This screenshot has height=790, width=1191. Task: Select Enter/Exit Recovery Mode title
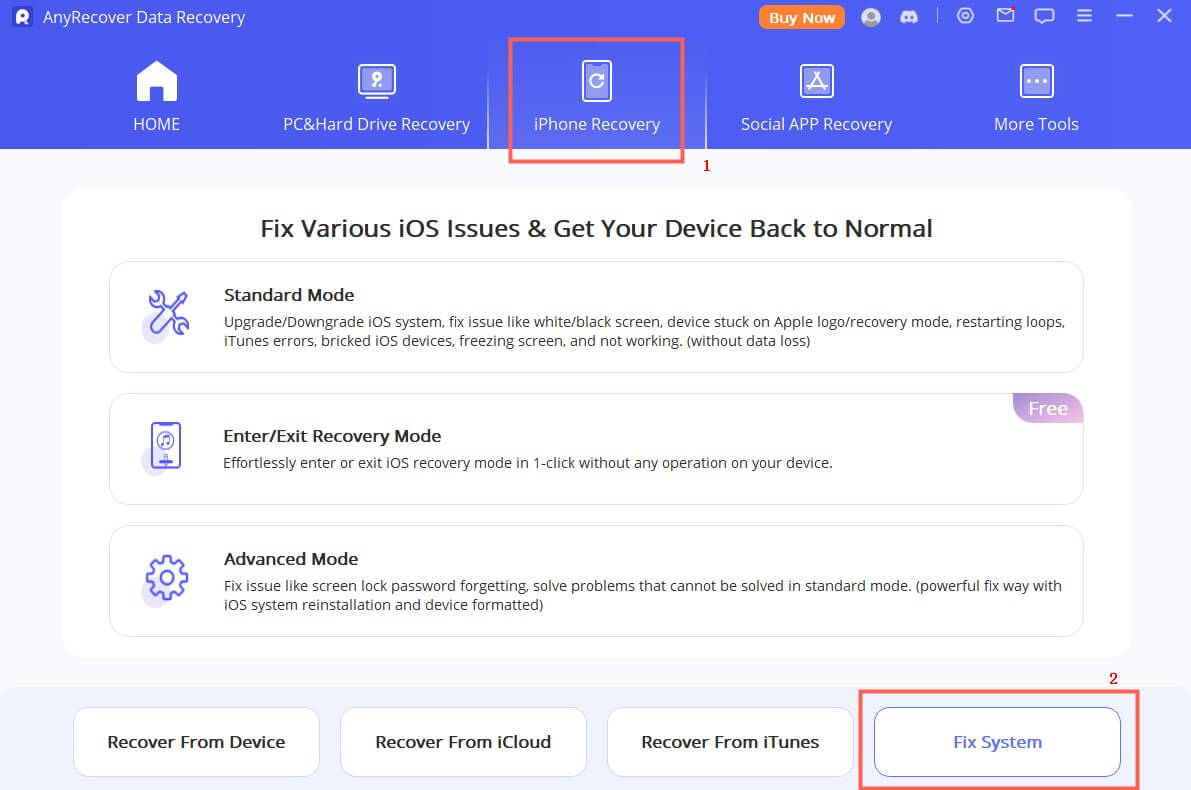[332, 436]
